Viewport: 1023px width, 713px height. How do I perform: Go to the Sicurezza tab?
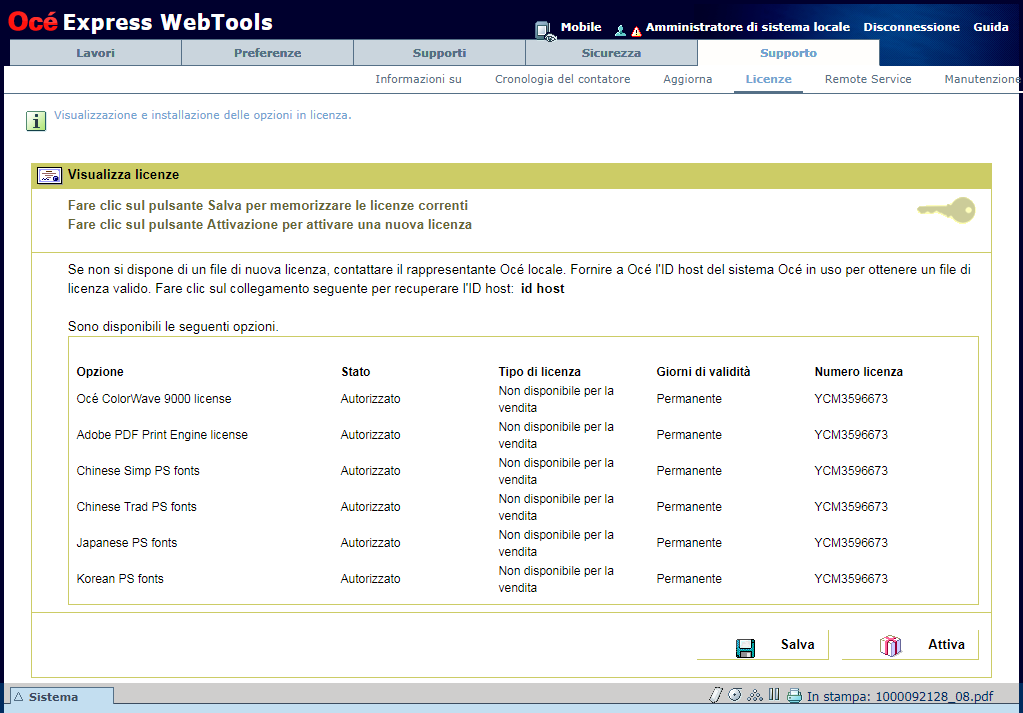(x=611, y=53)
